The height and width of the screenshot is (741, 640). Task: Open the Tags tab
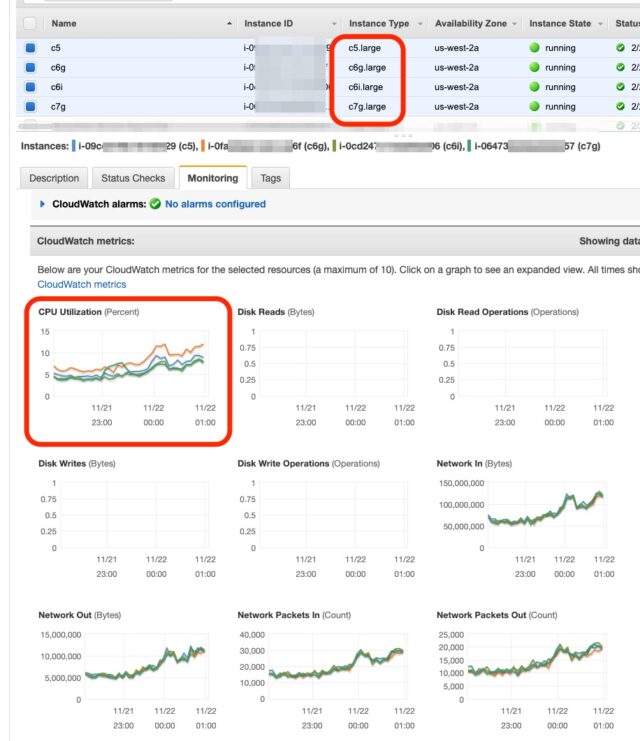click(270, 178)
